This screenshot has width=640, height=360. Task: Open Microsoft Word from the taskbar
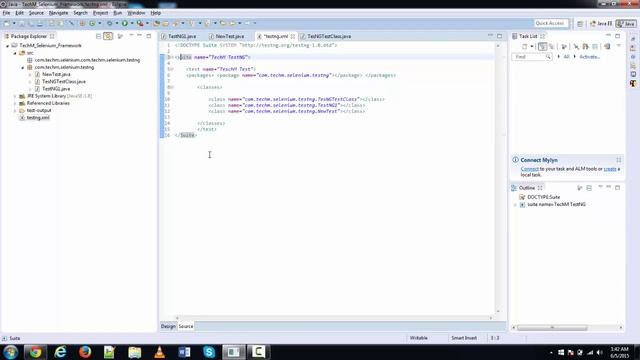click(x=184, y=352)
